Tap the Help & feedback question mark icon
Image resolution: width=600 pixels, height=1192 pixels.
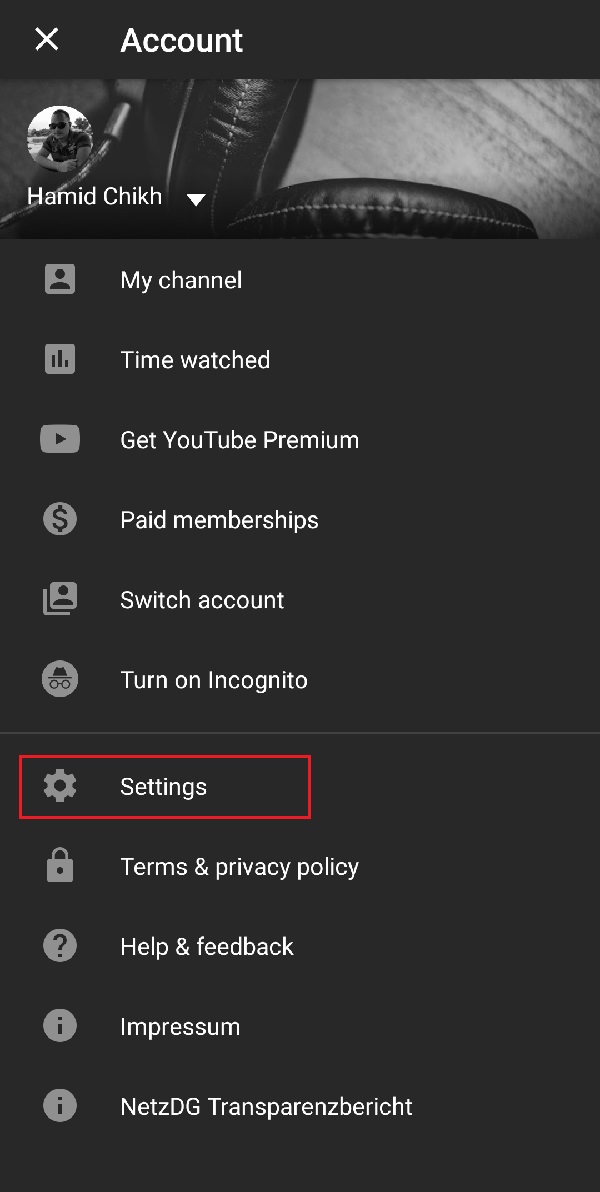(59, 945)
